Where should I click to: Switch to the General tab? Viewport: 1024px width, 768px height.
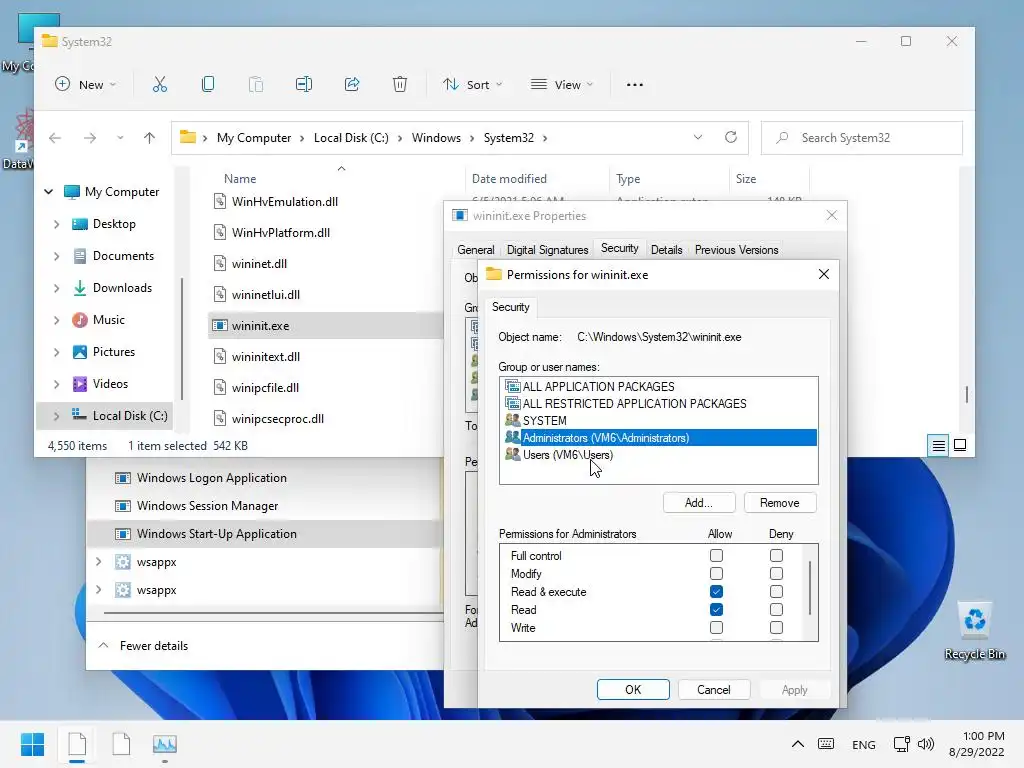click(475, 249)
